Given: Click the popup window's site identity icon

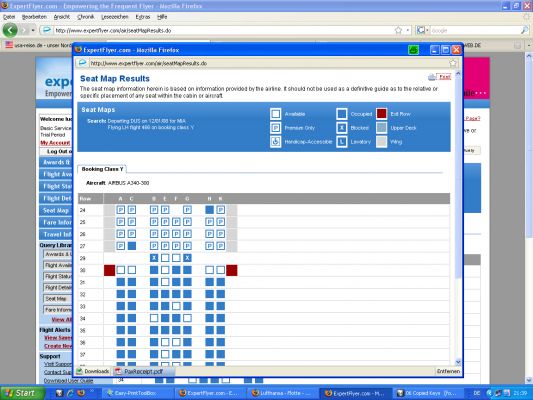Looking at the screenshot, I should tap(82, 63).
